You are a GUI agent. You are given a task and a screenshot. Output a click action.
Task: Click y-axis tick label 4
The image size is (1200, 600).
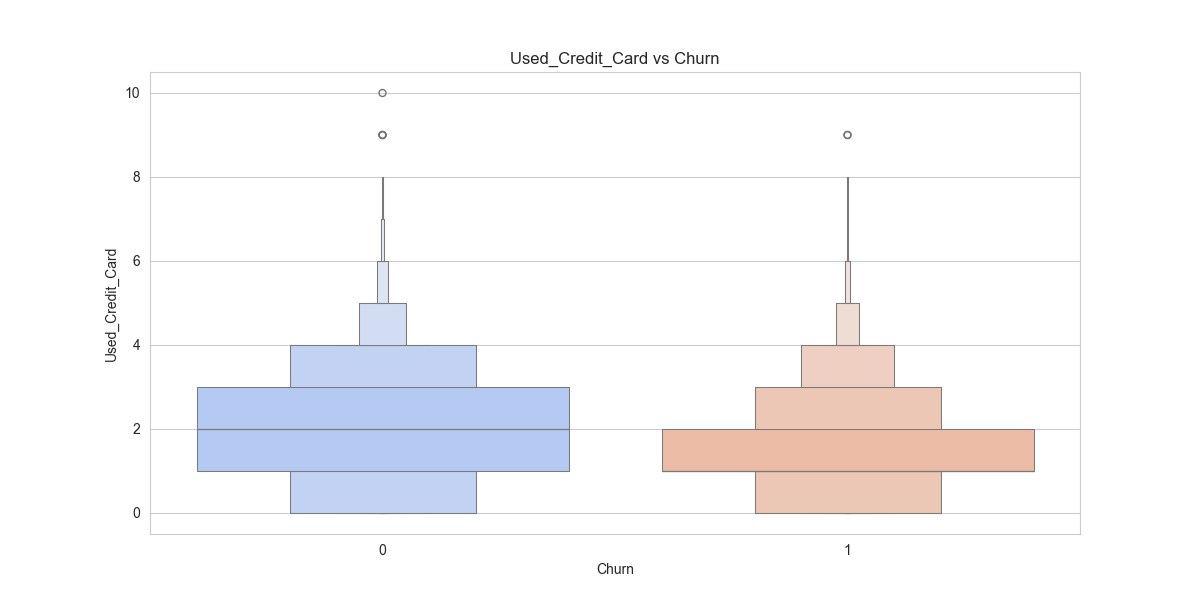(x=136, y=345)
